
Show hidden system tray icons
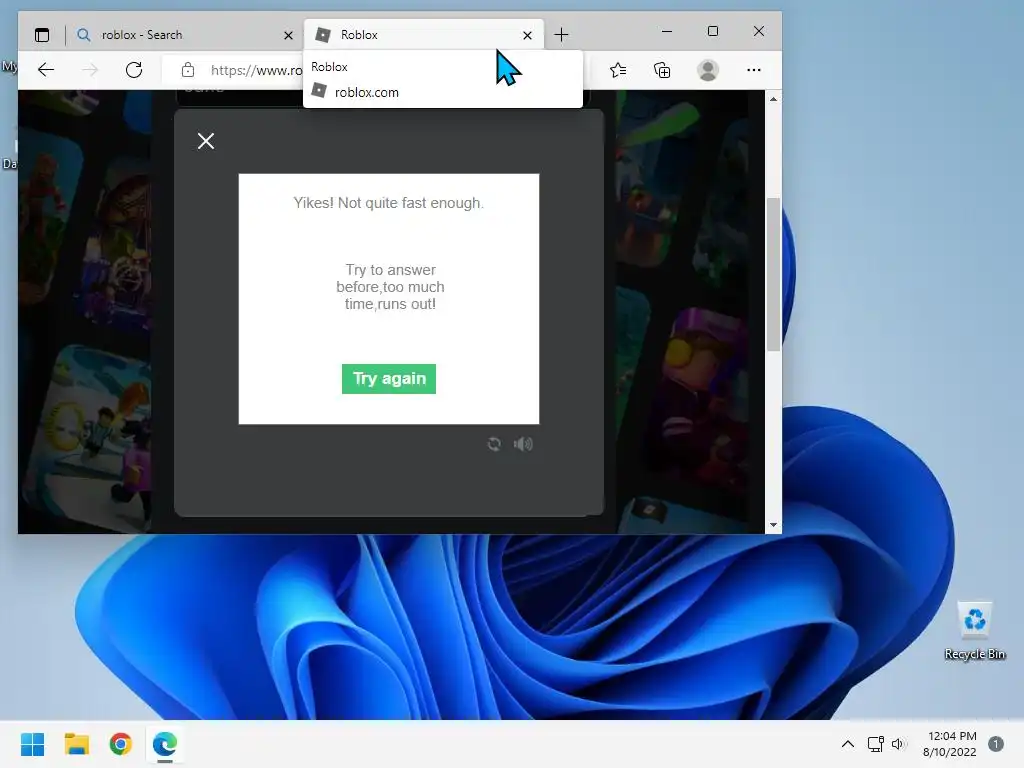(848, 744)
